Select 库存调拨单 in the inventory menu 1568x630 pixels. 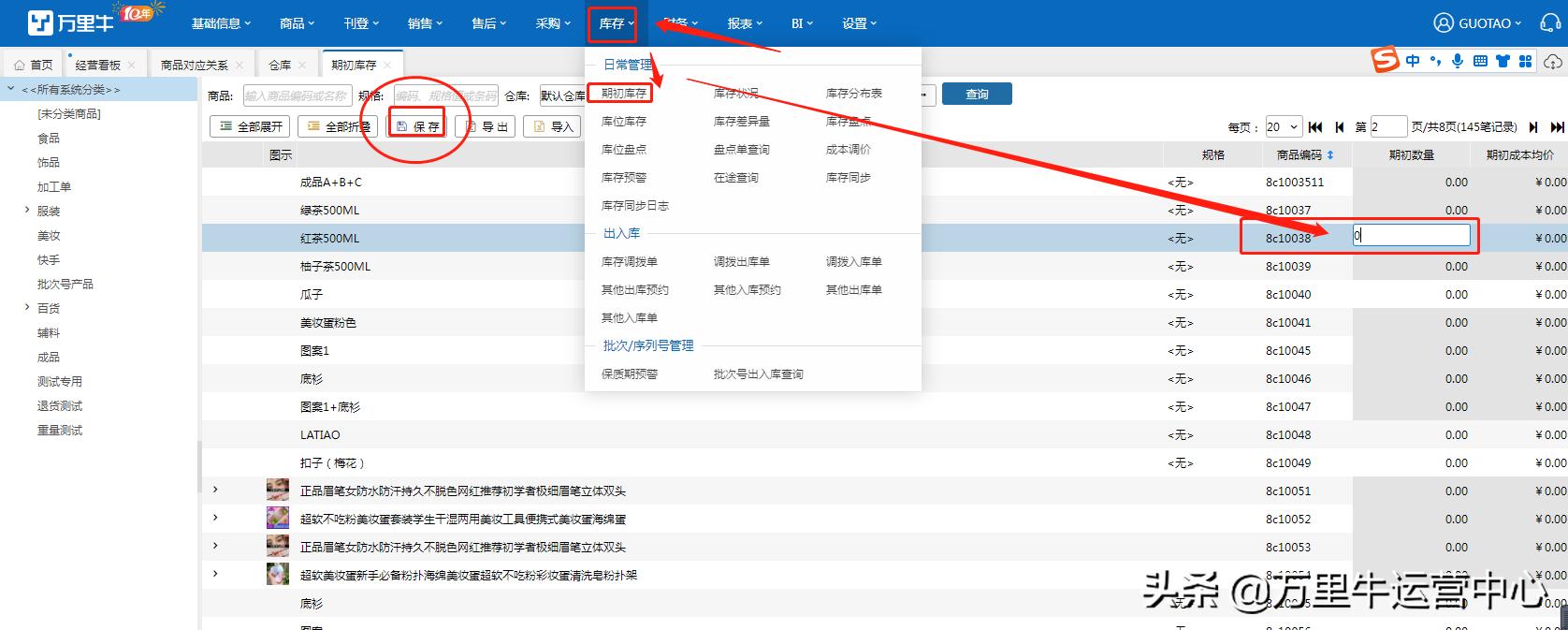(629, 262)
